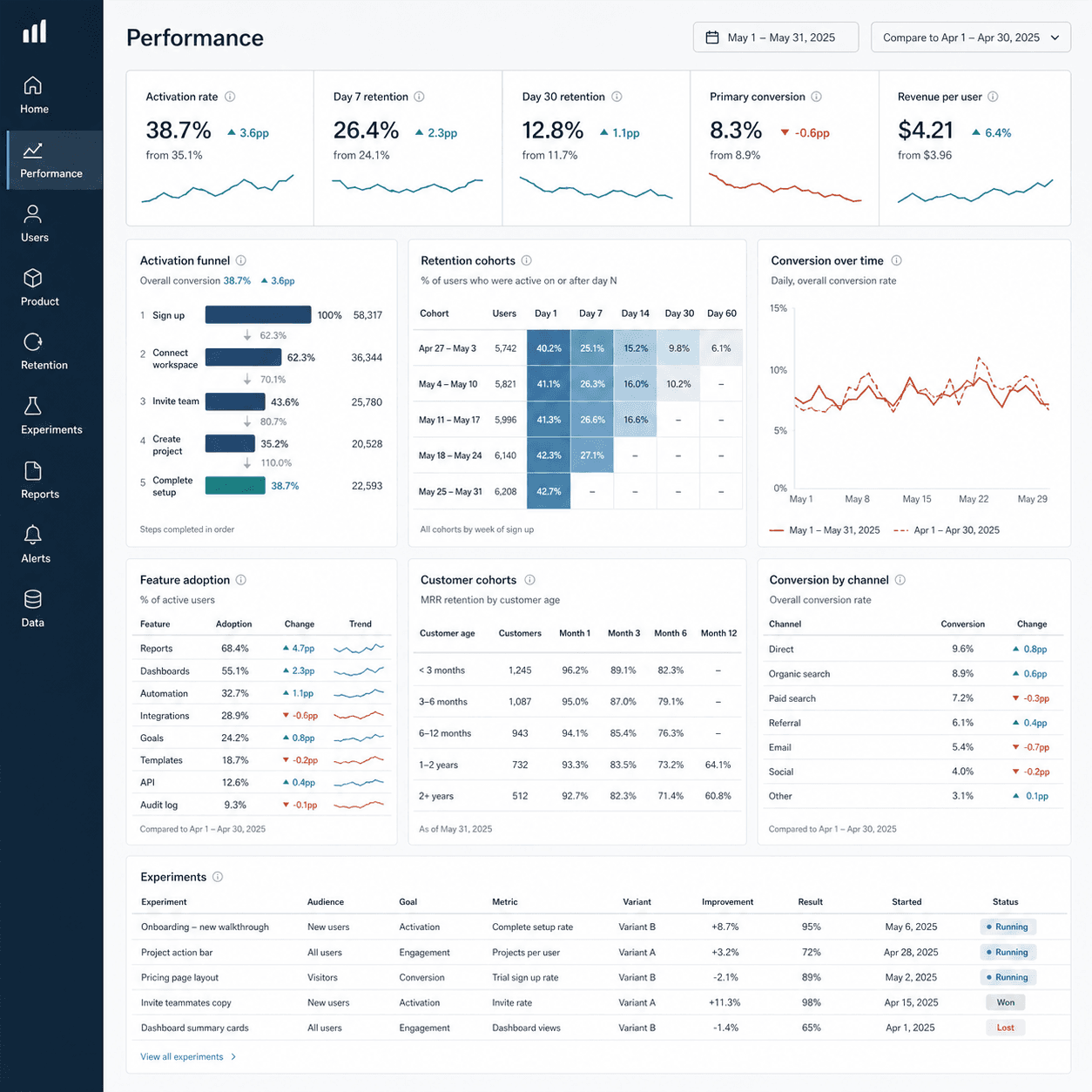
Task: Click the Day 60 column header
Action: (x=722, y=313)
